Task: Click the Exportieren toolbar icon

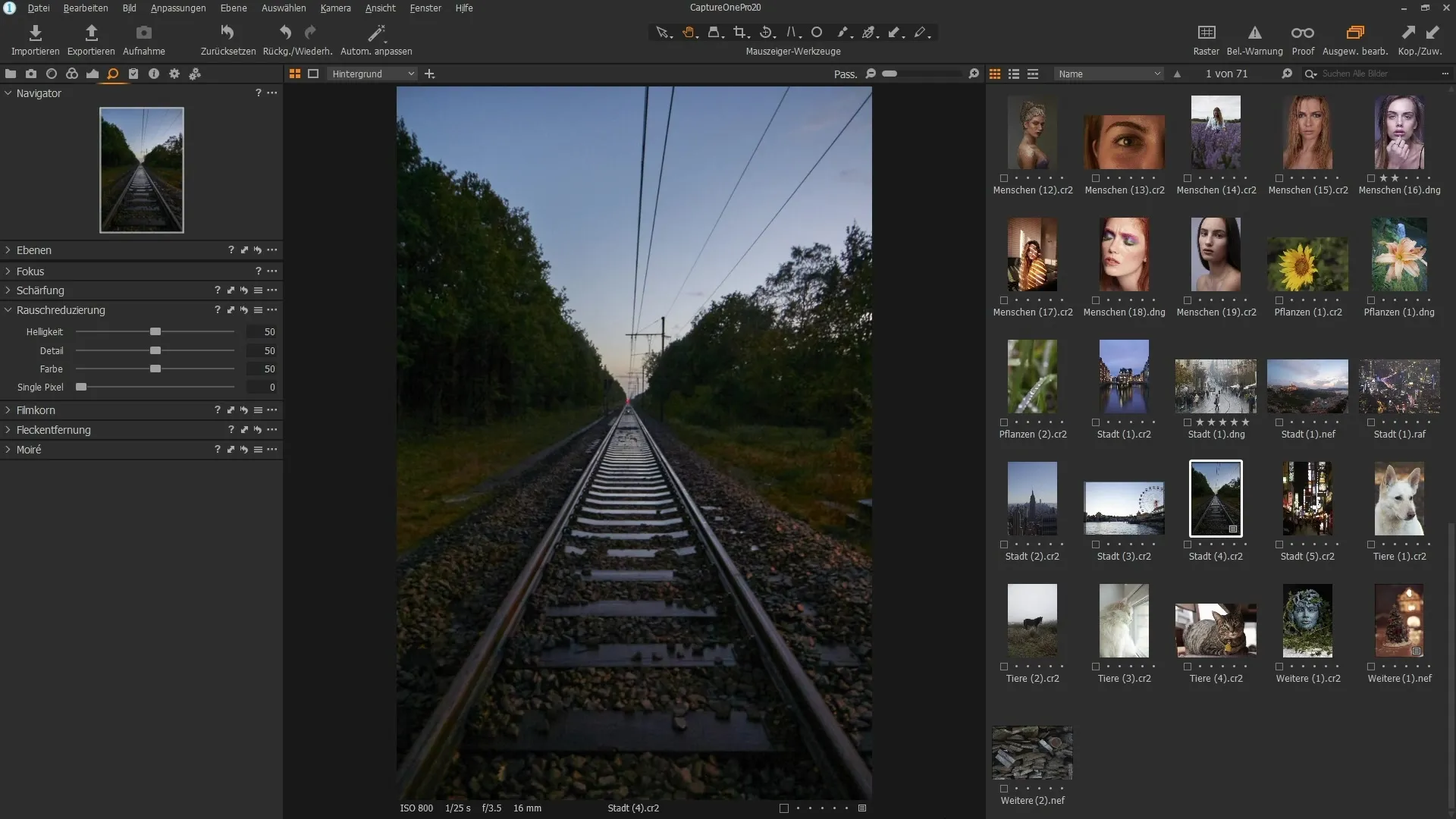Action: point(91,33)
